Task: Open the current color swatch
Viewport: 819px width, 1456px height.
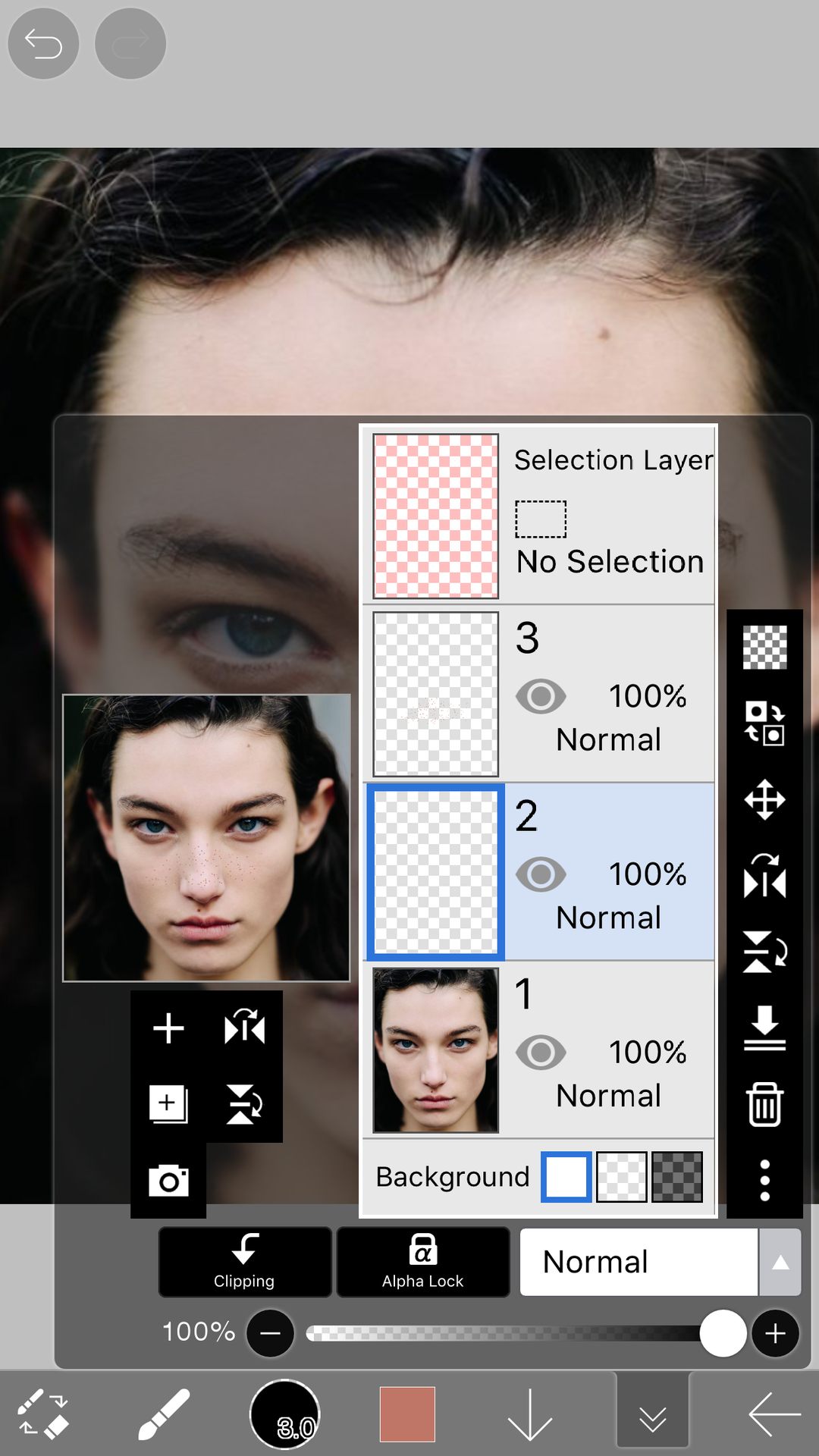Action: point(407,1414)
